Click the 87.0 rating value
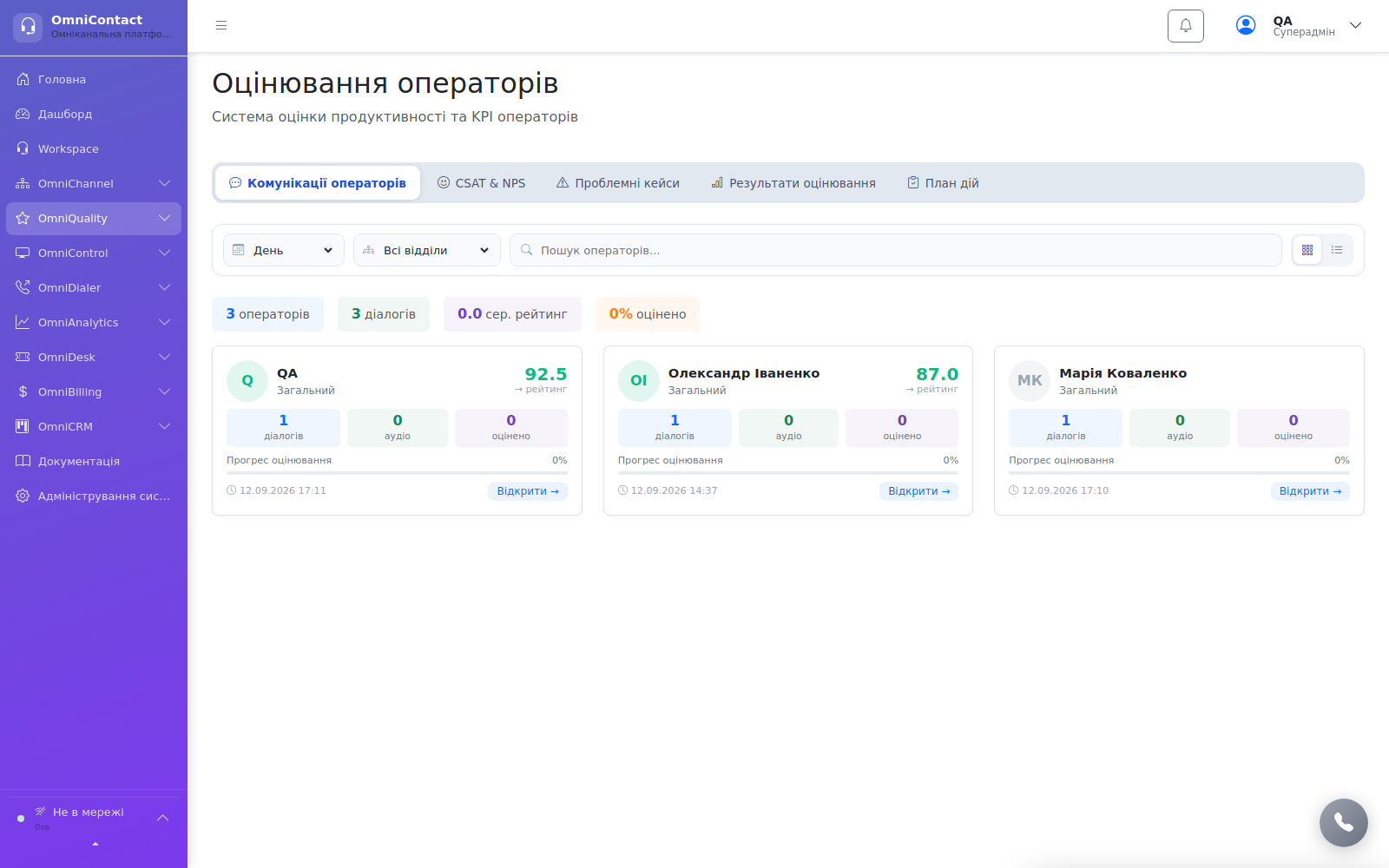 tap(938, 374)
